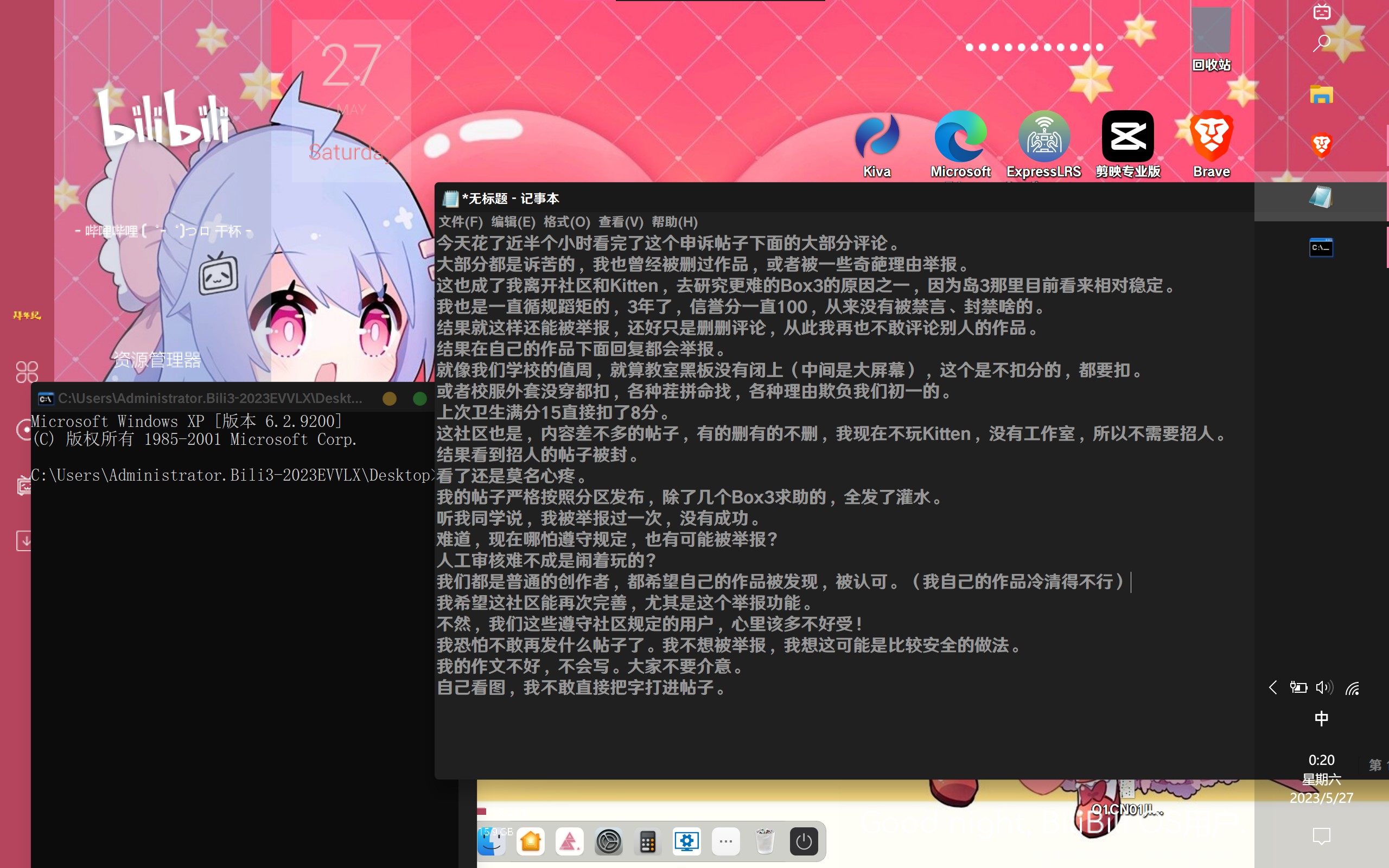
Task: Click line 上次卫生满分15直接扣了8分。
Action: [553, 412]
